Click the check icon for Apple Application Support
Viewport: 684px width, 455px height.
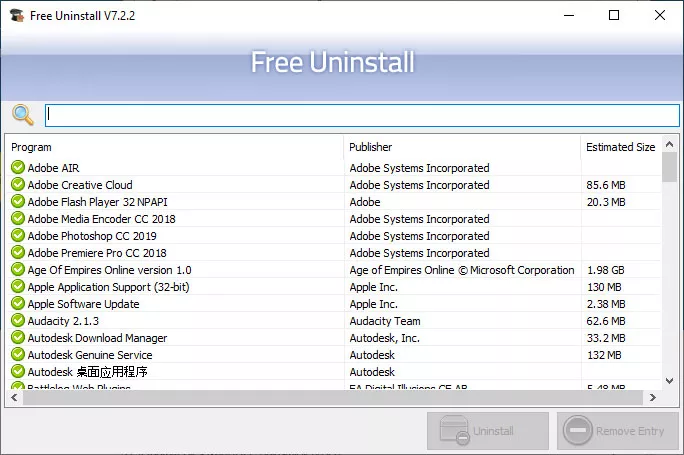pos(18,286)
